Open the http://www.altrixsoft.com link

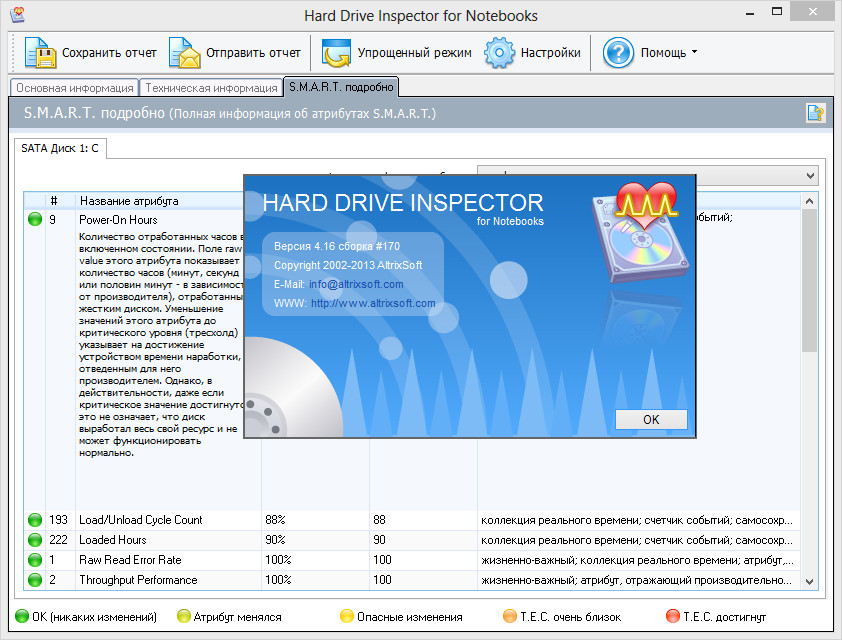[x=372, y=304]
